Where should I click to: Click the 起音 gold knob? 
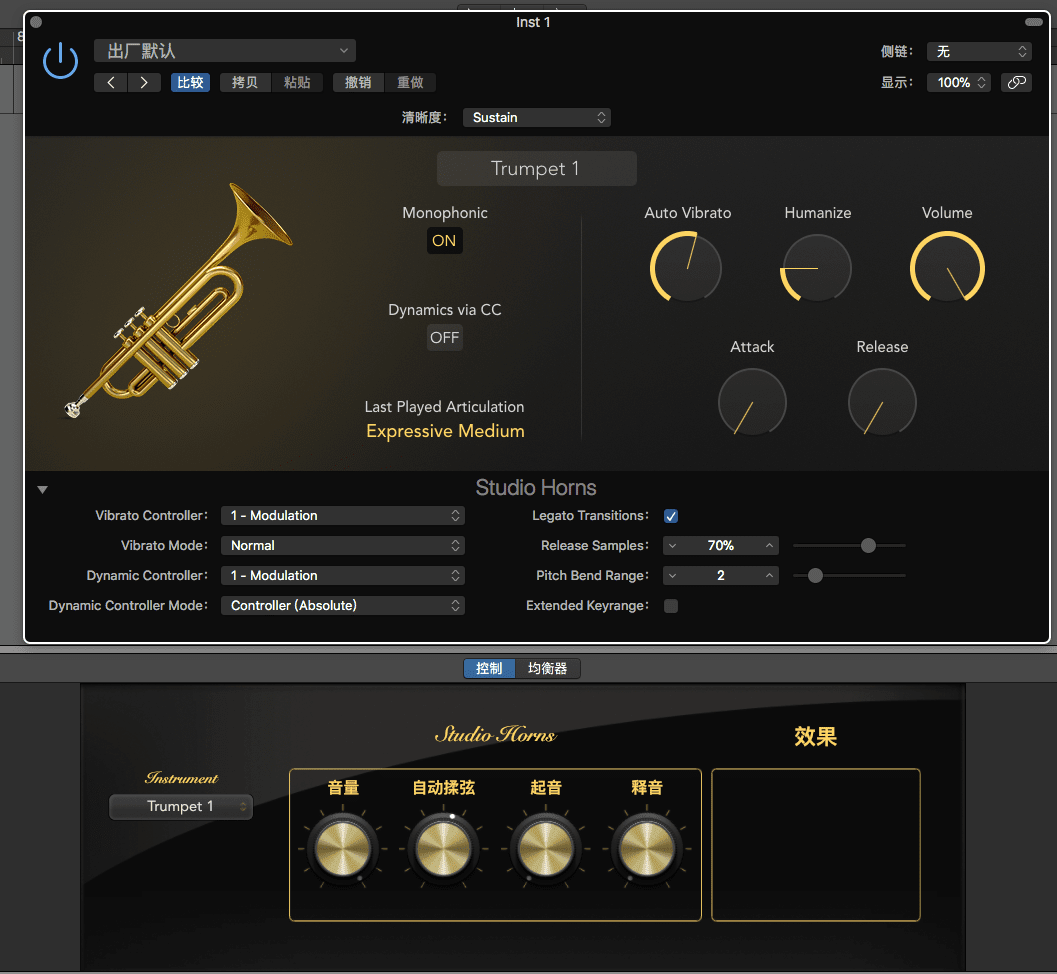click(545, 848)
